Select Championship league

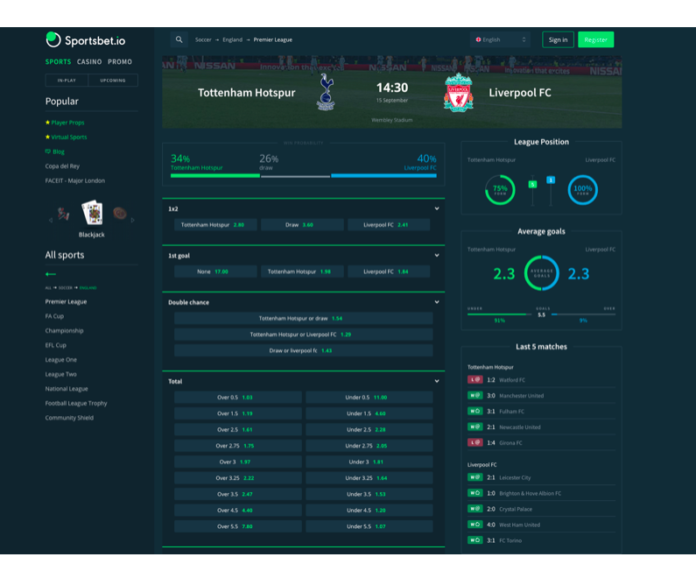pyautogui.click(x=64, y=330)
